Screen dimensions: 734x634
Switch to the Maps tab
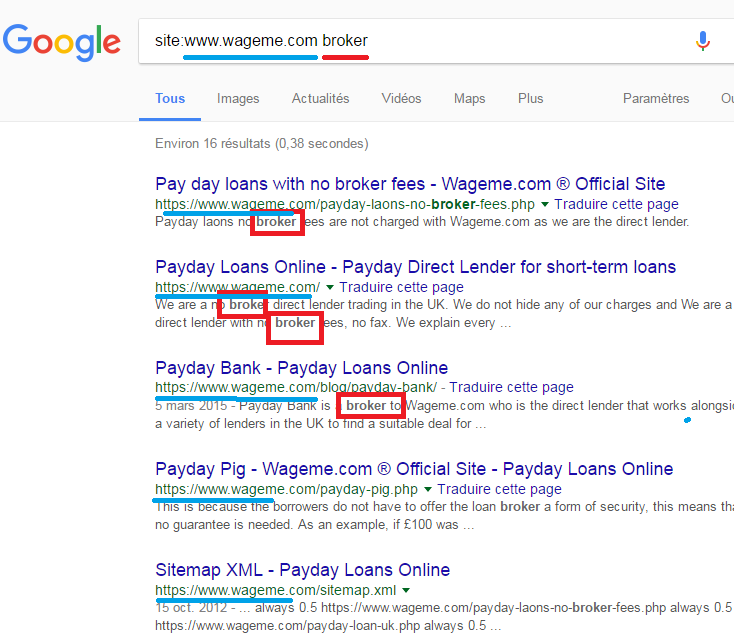click(470, 98)
